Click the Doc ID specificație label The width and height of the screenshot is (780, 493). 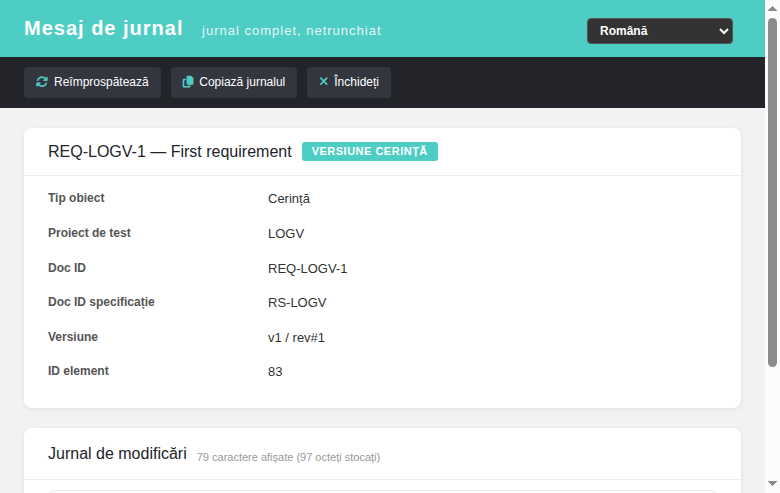click(x=101, y=302)
